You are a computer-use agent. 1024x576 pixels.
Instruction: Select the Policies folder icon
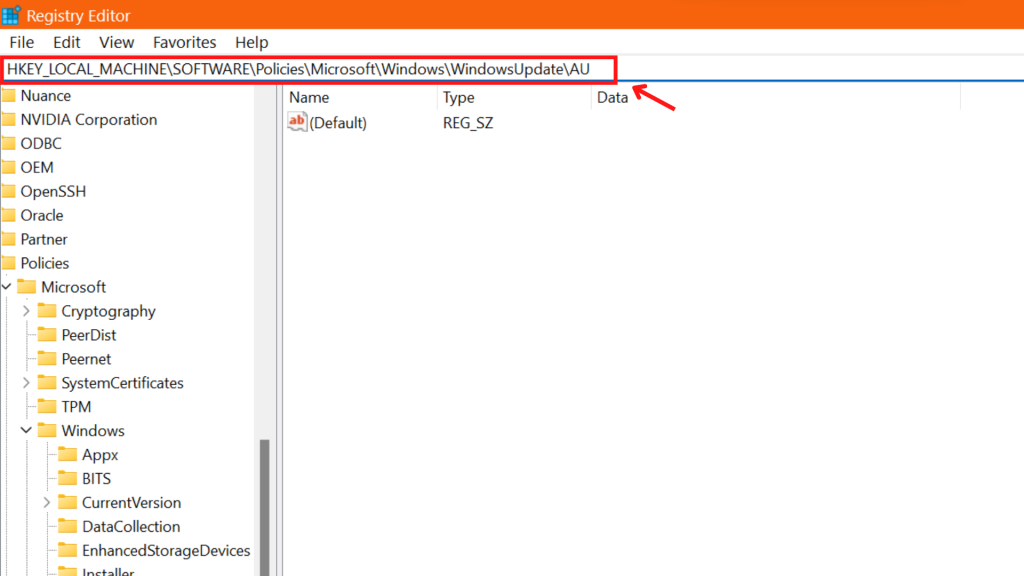(8, 263)
